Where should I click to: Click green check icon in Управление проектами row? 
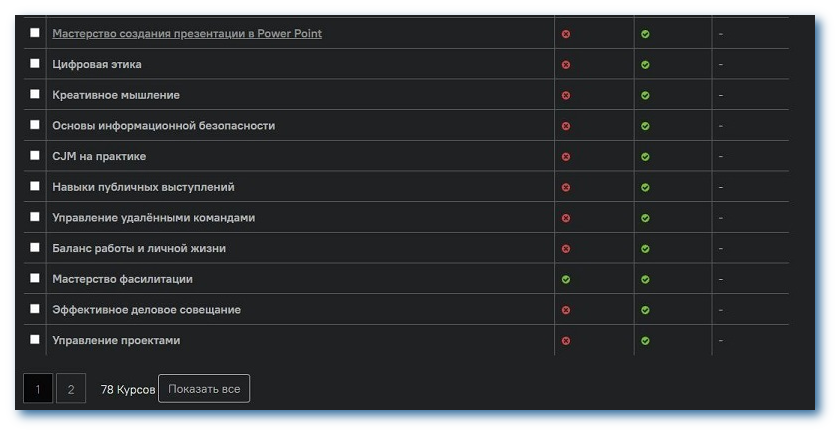click(x=645, y=341)
